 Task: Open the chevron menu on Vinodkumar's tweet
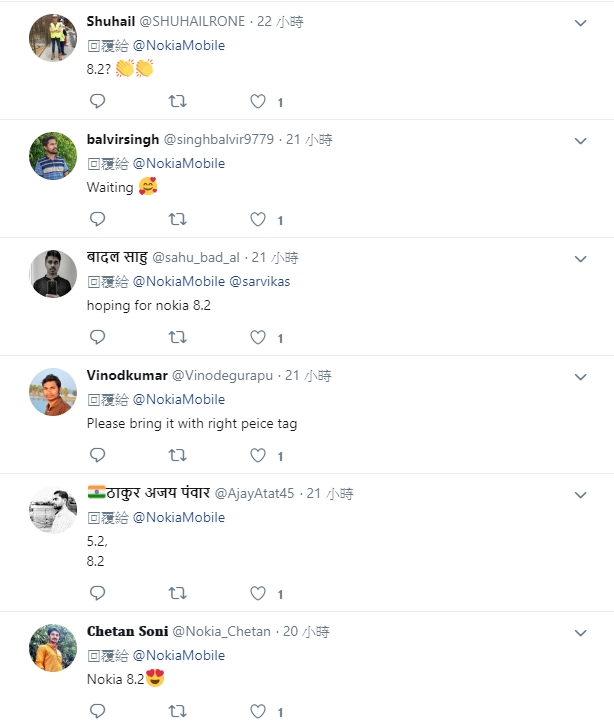click(580, 376)
